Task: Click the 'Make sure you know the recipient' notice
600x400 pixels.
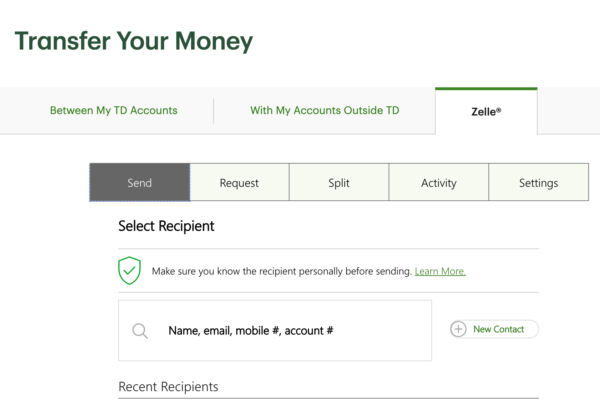Action: pos(281,271)
